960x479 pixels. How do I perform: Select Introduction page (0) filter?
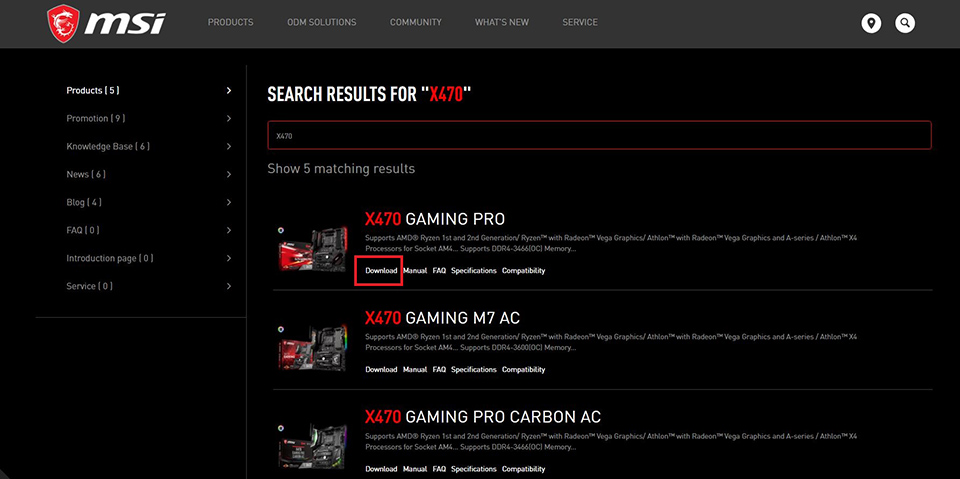tap(110, 258)
